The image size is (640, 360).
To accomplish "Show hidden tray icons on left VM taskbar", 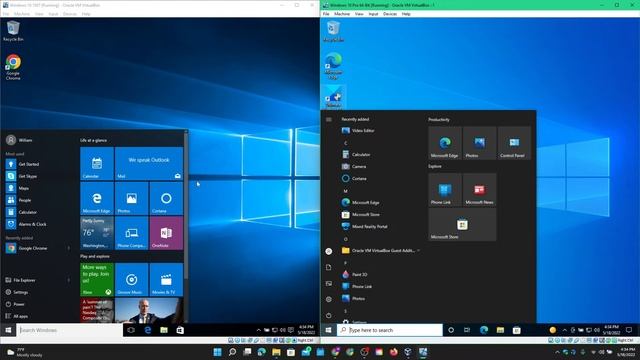I will (x=258, y=330).
